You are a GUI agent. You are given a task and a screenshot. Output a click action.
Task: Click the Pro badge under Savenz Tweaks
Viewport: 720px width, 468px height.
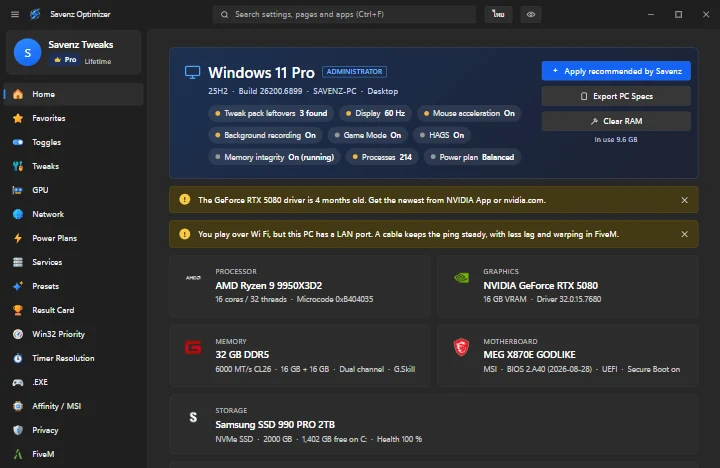pyautogui.click(x=66, y=60)
